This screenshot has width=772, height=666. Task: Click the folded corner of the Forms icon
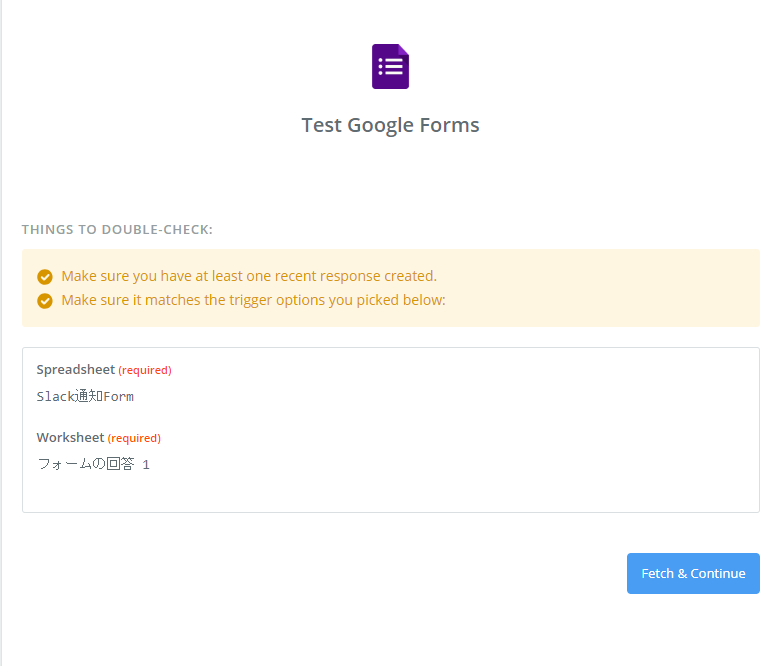[403, 50]
